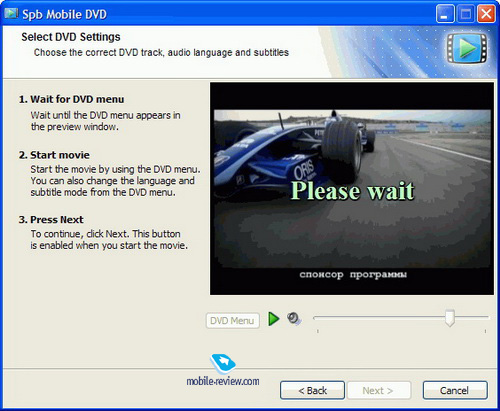Click the blue mobile-review arrow logo
The image size is (500, 411).
point(223,363)
